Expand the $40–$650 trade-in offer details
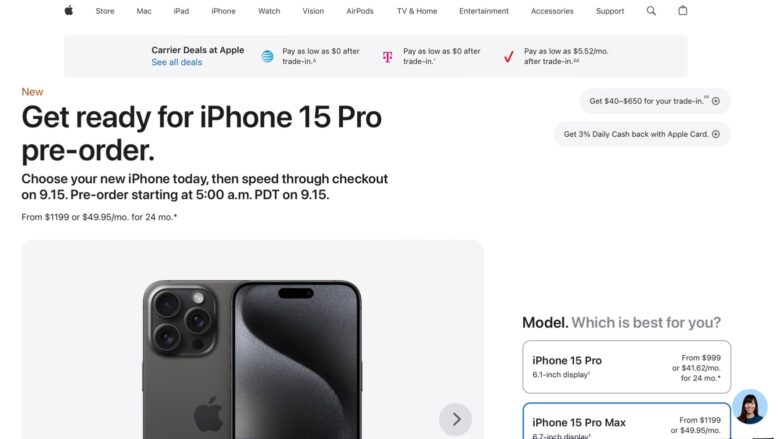The height and width of the screenshot is (439, 780). [655, 101]
